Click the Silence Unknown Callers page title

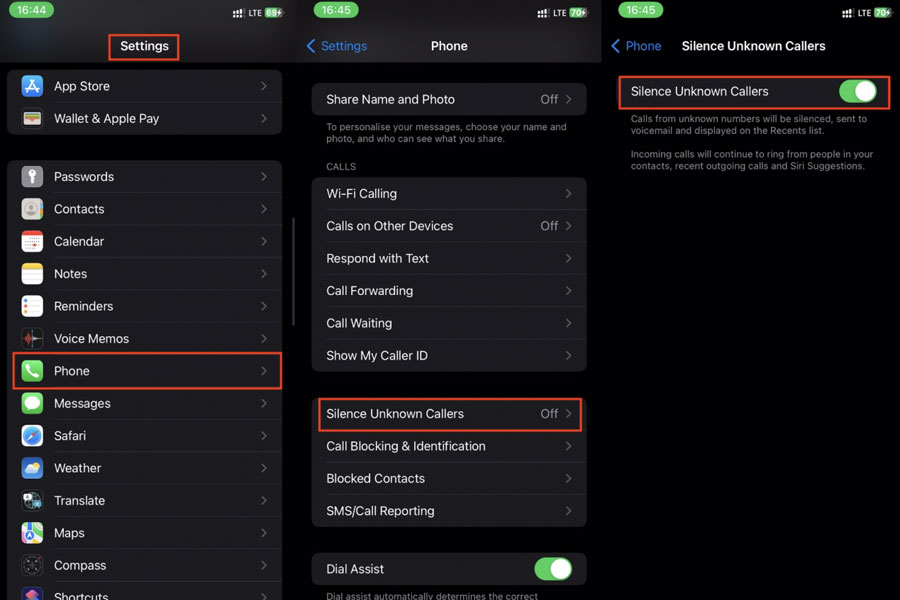pos(753,46)
